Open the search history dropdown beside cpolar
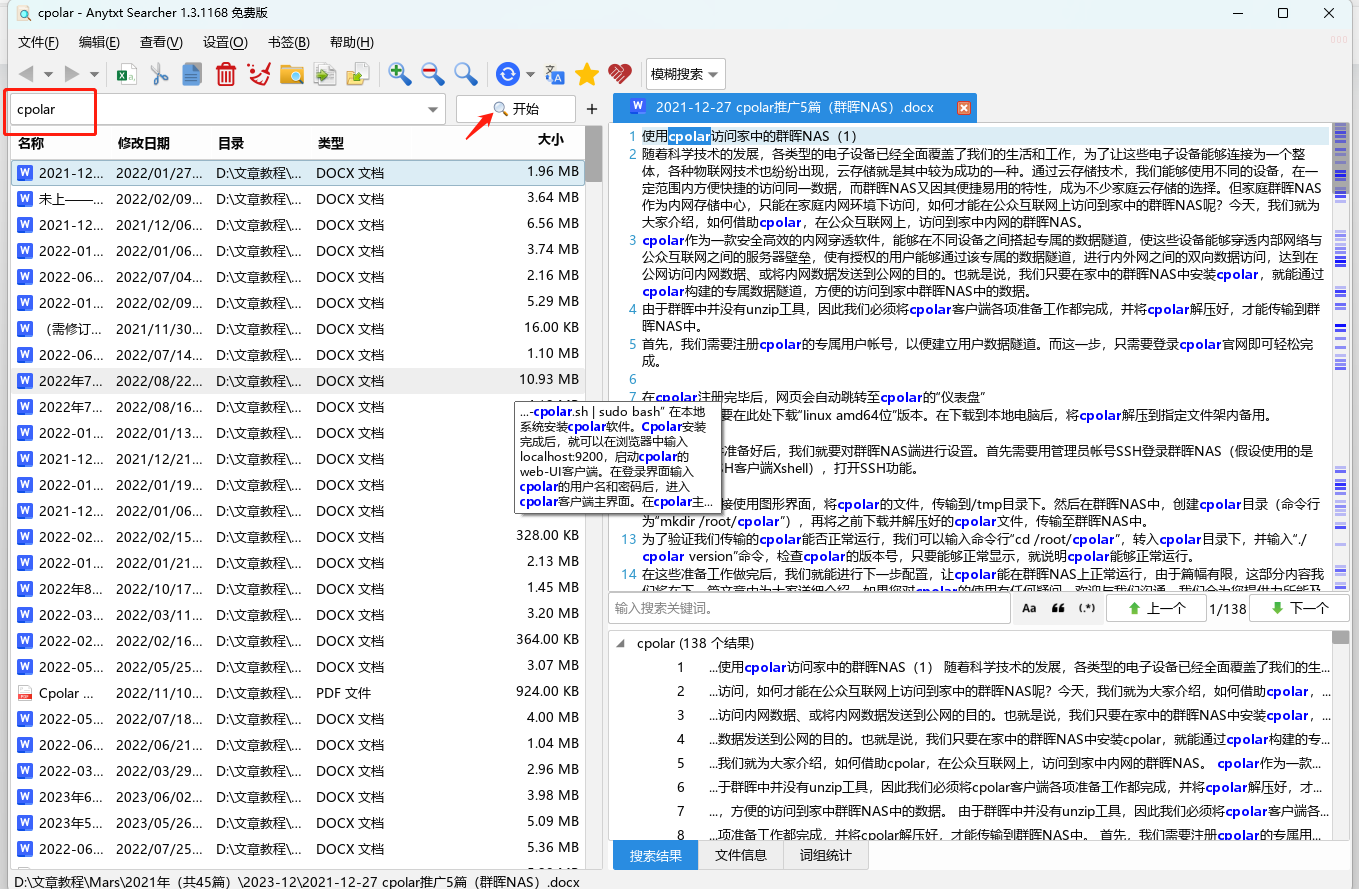Viewport: 1359px width, 889px height. (x=432, y=110)
